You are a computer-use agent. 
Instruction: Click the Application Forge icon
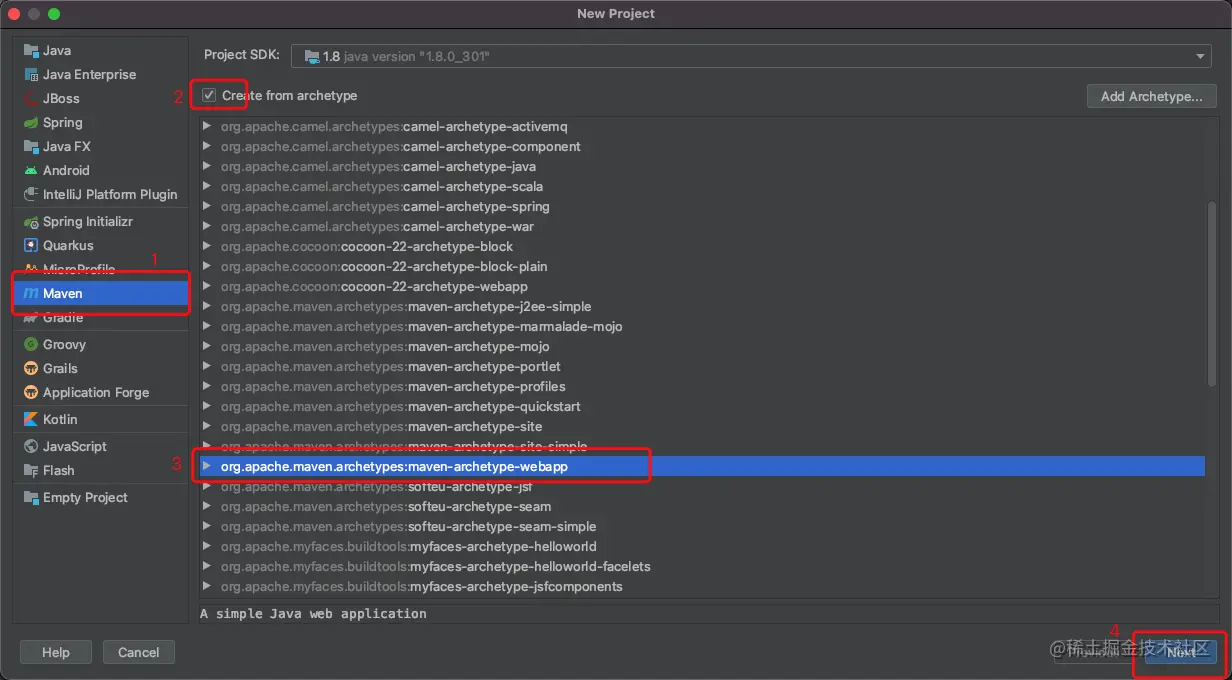pos(31,392)
